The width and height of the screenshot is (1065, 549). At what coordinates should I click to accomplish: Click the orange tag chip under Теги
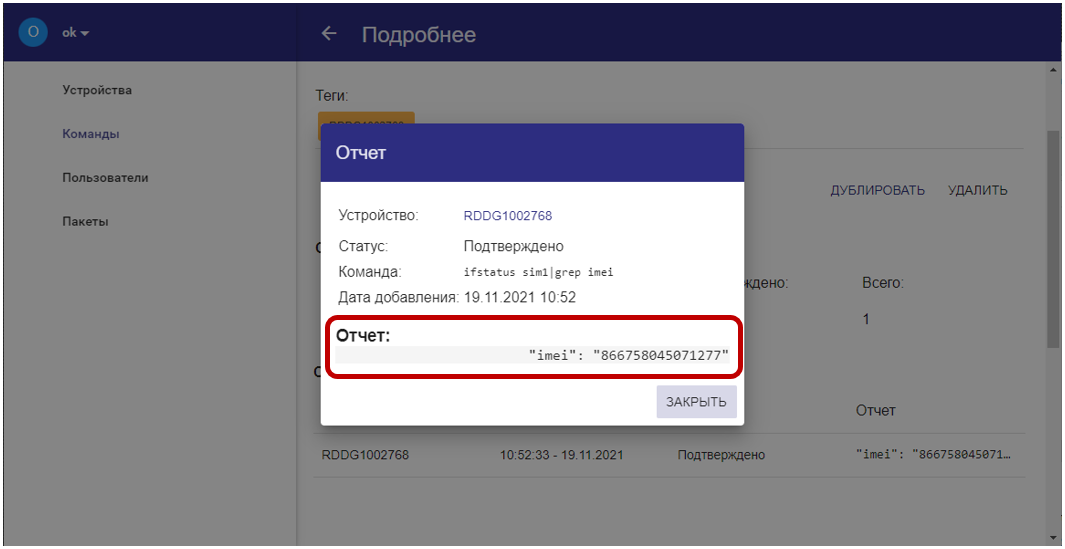pyautogui.click(x=366, y=118)
